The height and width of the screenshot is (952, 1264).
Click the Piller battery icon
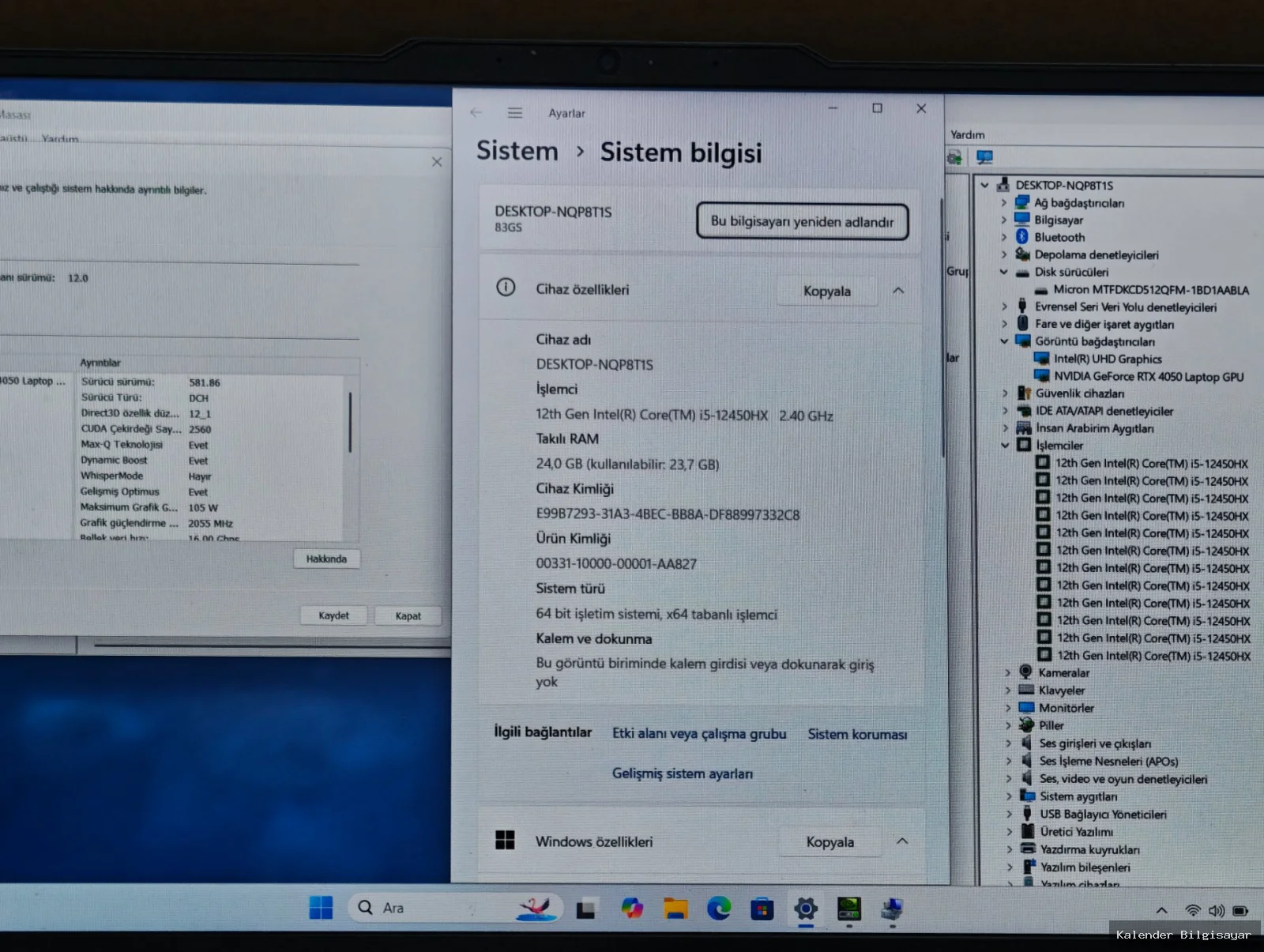coord(1026,724)
